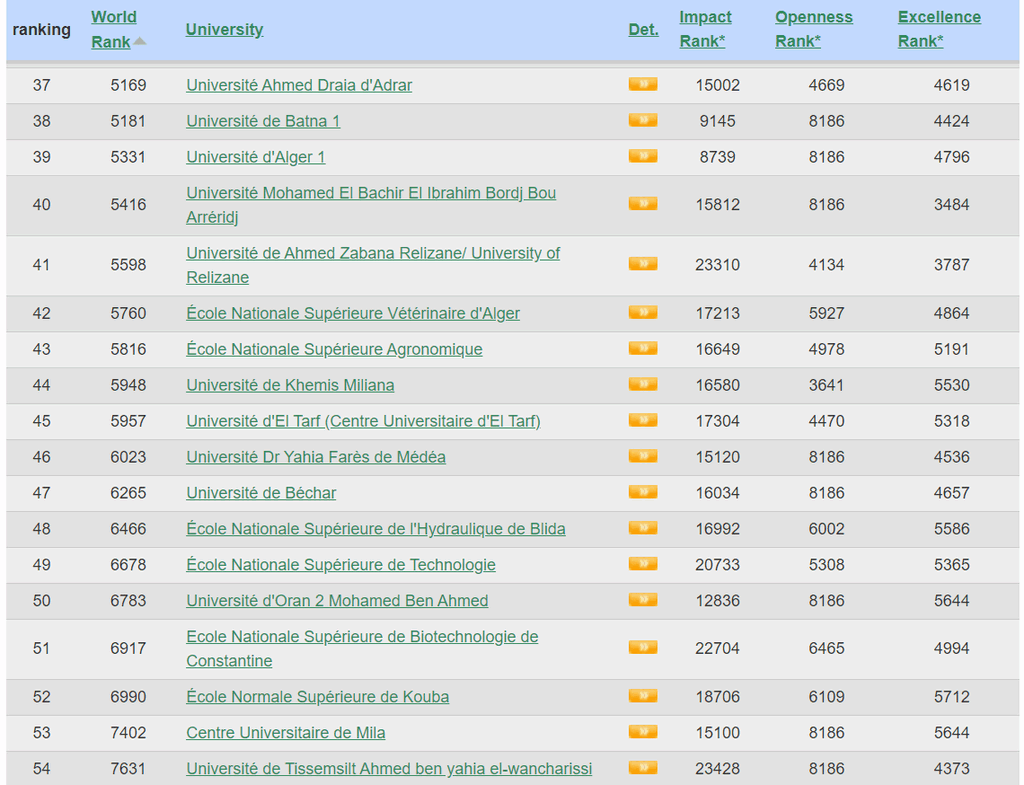1024x785 pixels.
Task: Select impact rank value 23428
Action: (717, 769)
